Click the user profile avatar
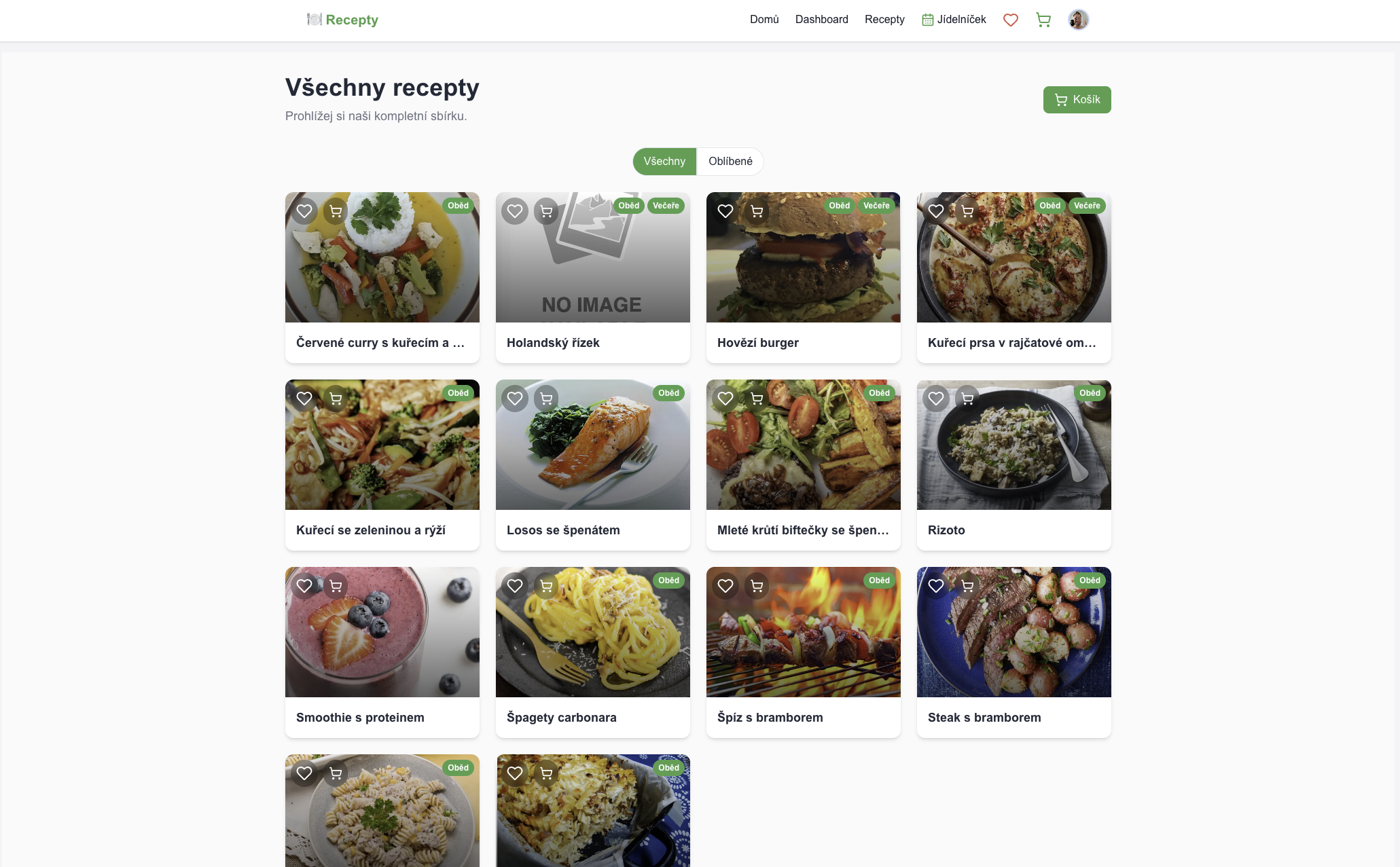Image resolution: width=1400 pixels, height=867 pixels. (1078, 20)
